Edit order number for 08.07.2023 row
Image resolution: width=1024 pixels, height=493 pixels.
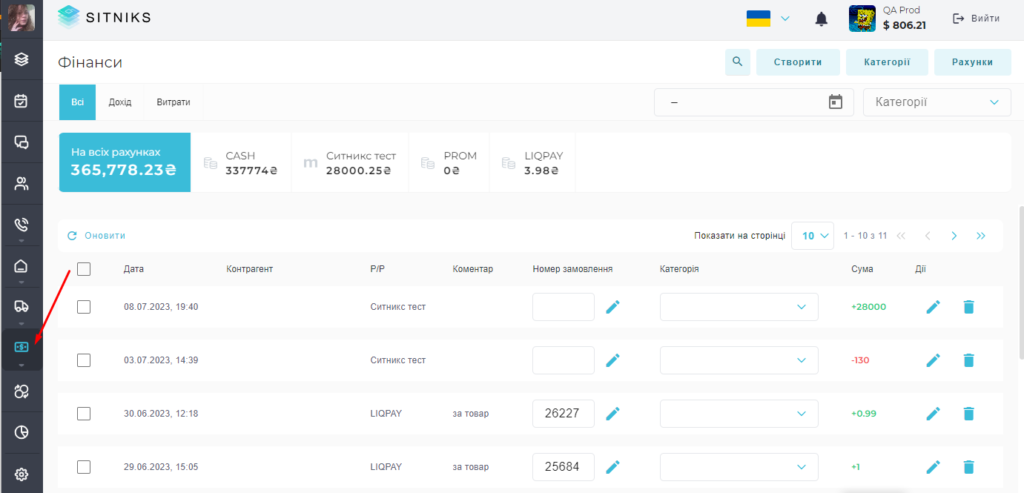(612, 307)
